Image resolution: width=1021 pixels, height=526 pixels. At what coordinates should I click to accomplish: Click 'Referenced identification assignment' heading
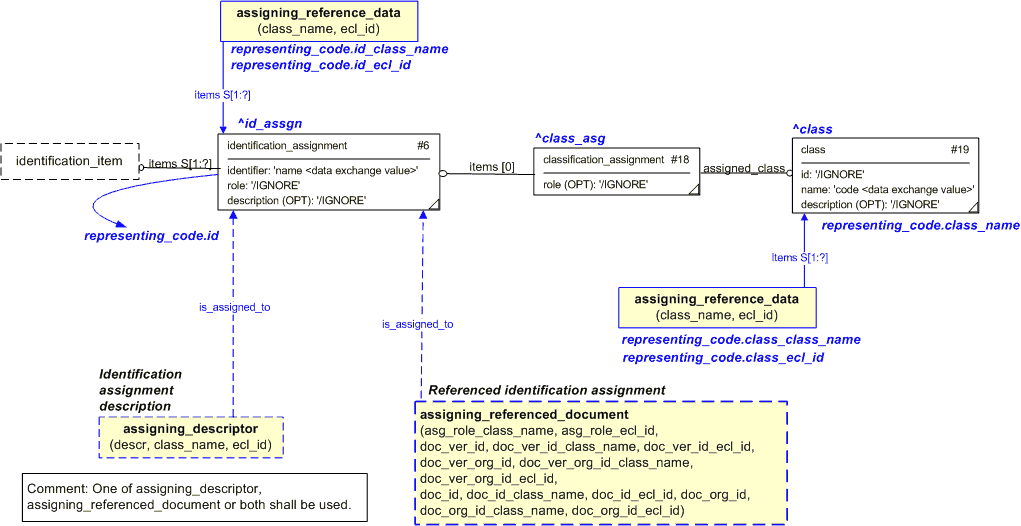tap(546, 390)
